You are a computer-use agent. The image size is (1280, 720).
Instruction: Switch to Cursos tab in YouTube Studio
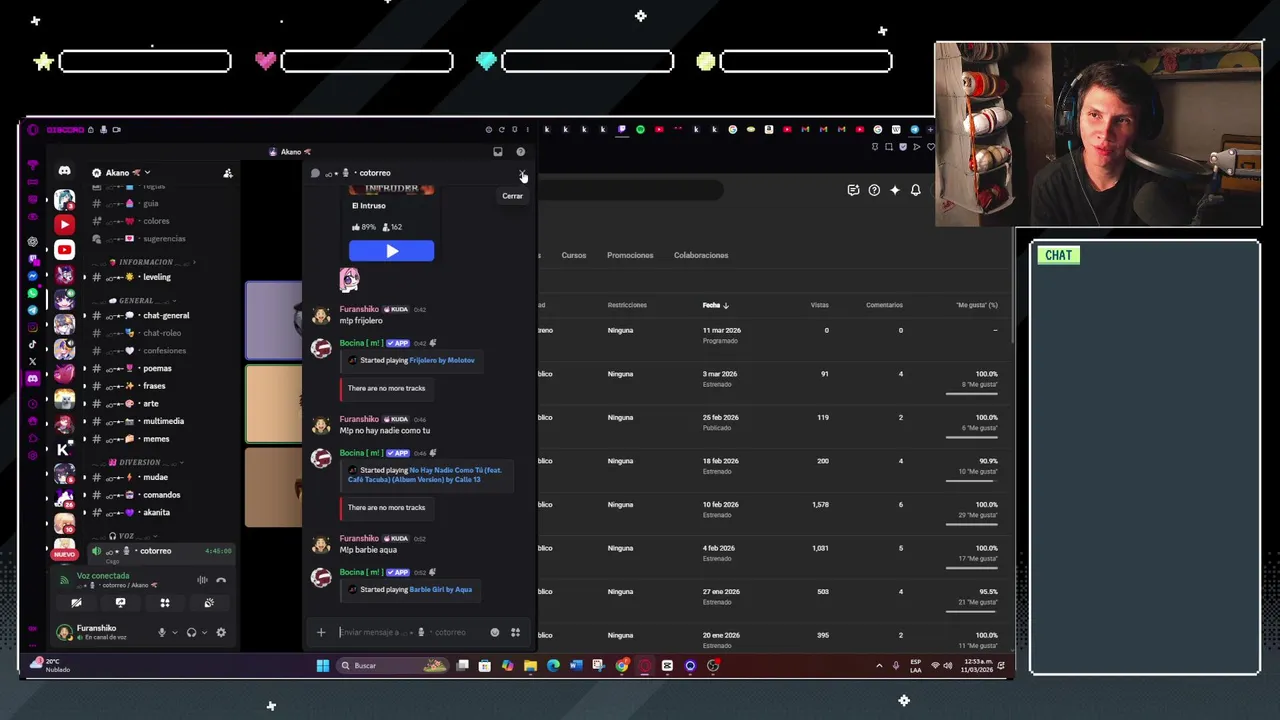click(x=574, y=255)
